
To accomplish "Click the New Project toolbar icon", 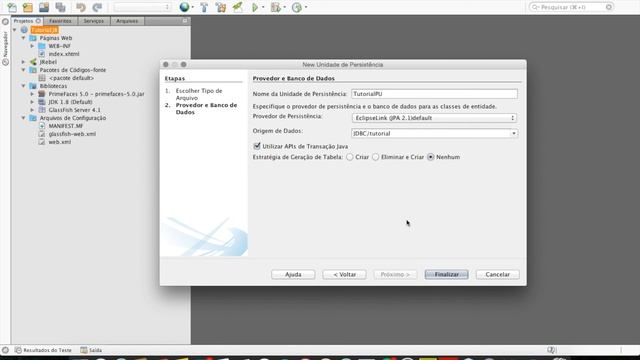I will 28,7.
